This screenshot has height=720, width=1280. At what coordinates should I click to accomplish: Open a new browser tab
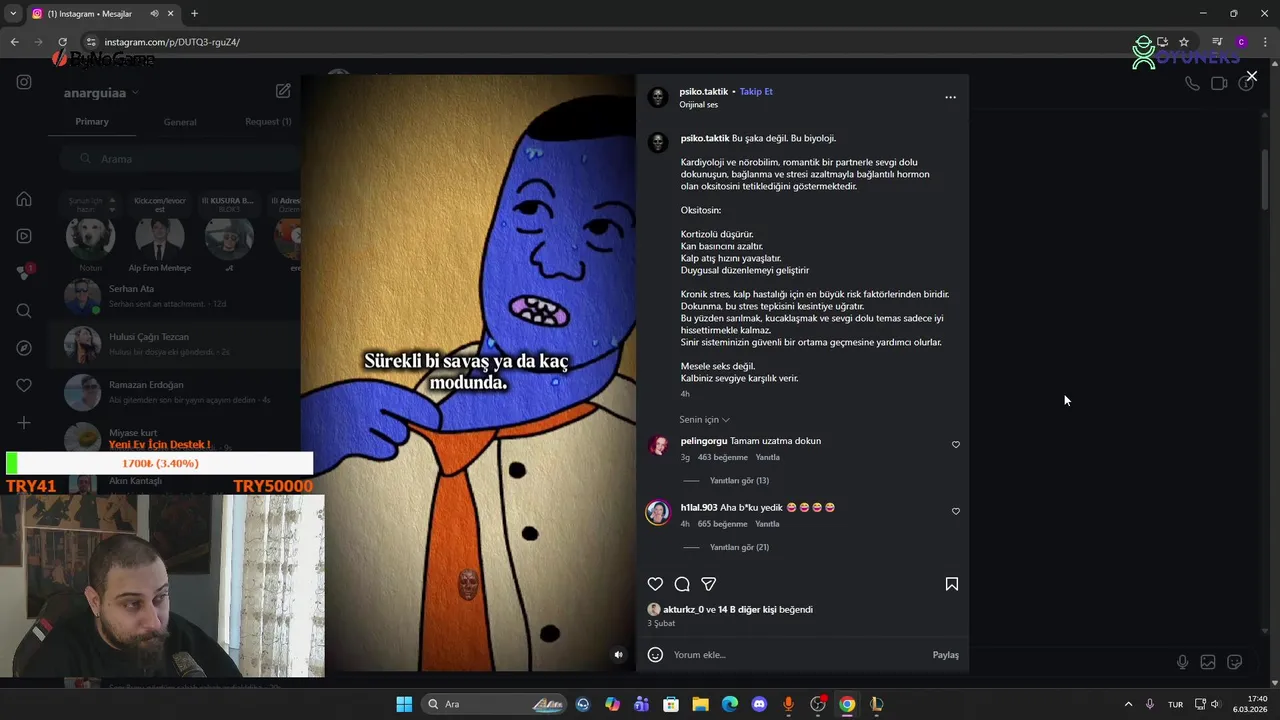tap(194, 14)
